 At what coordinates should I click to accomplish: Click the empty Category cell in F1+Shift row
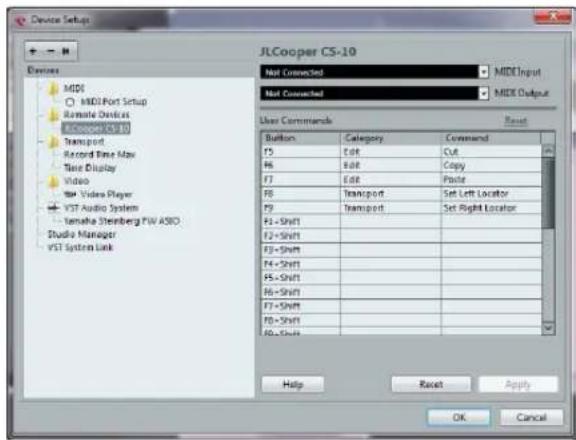pyautogui.click(x=391, y=221)
